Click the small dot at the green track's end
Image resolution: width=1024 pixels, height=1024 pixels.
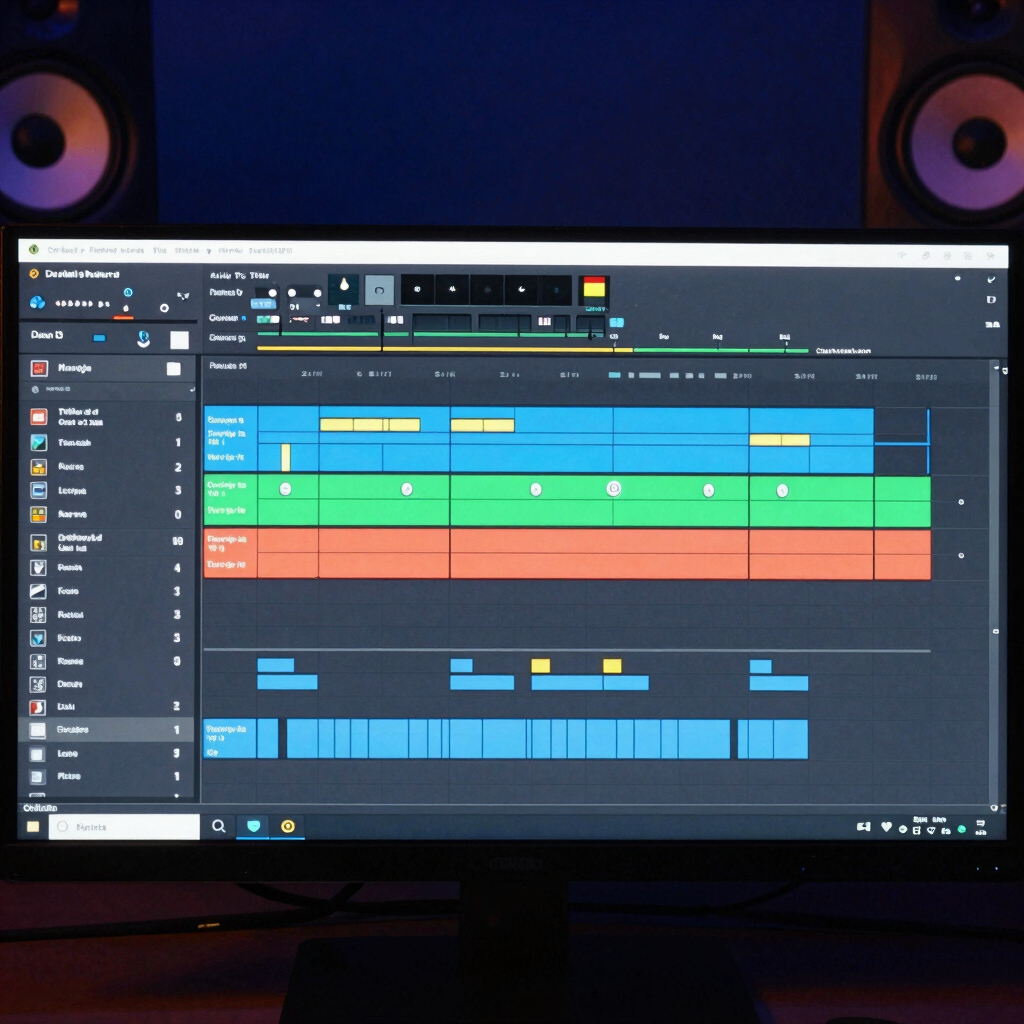[961, 502]
